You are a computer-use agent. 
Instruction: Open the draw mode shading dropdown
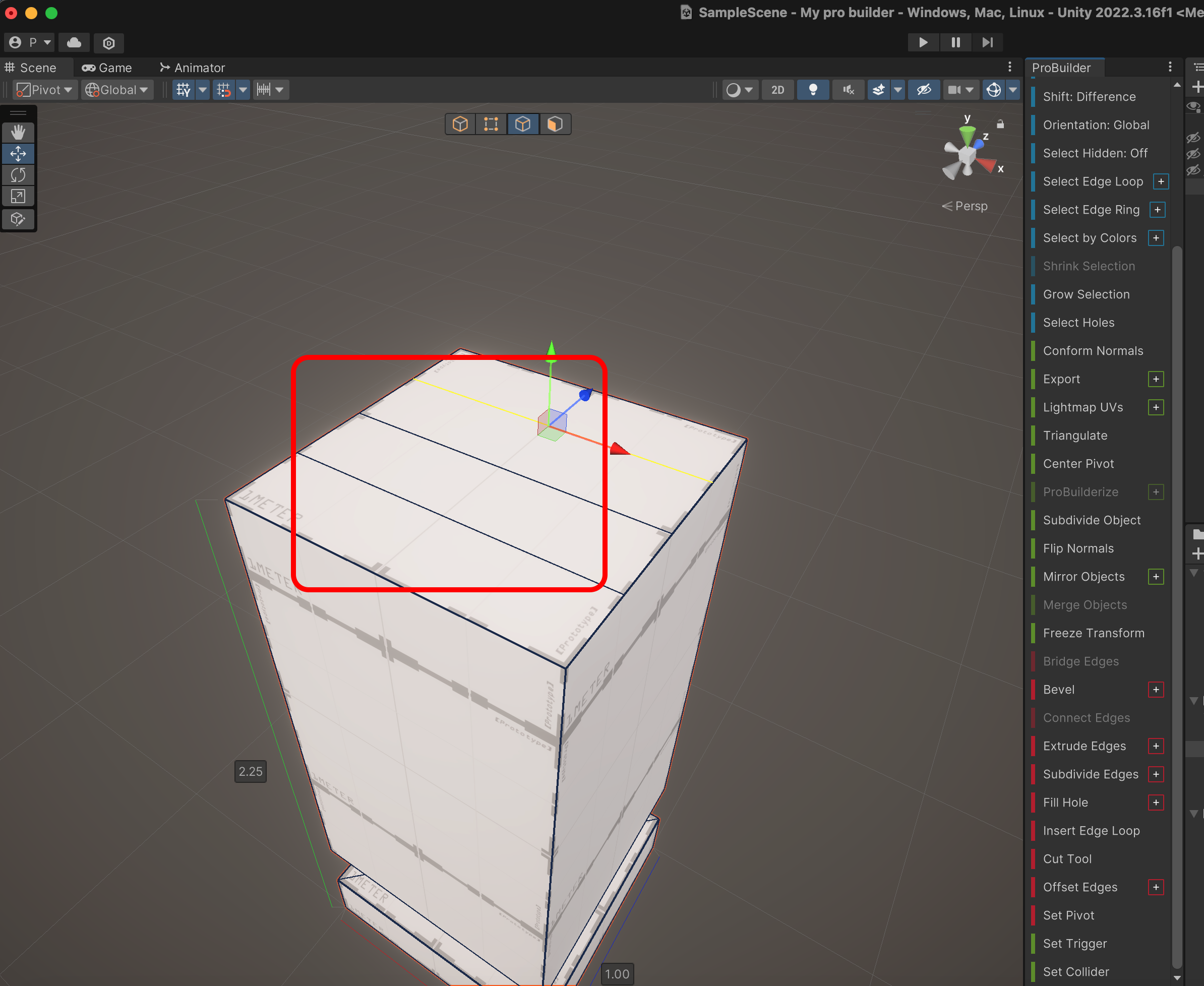point(740,90)
